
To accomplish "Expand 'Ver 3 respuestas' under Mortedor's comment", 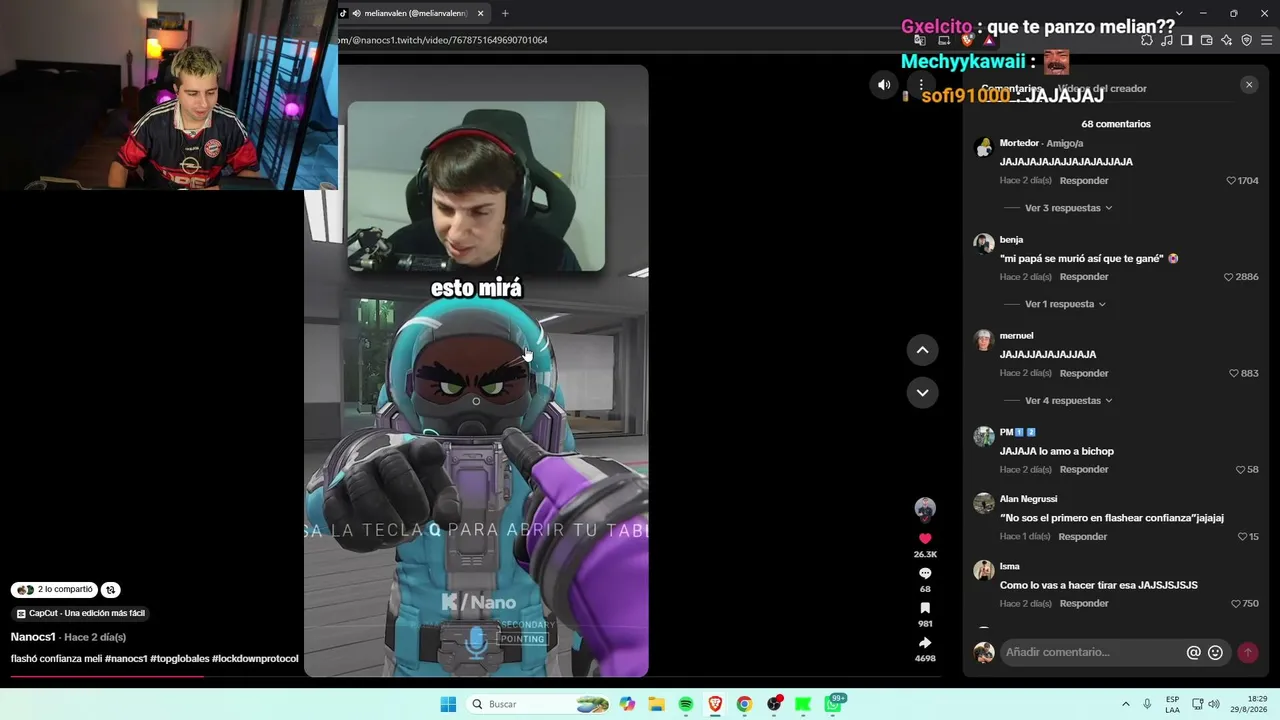I will coord(1068,208).
